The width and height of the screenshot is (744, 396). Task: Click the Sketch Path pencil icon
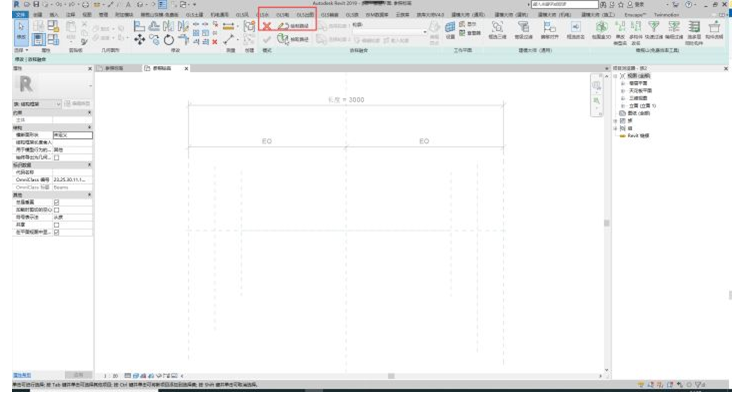tap(283, 26)
